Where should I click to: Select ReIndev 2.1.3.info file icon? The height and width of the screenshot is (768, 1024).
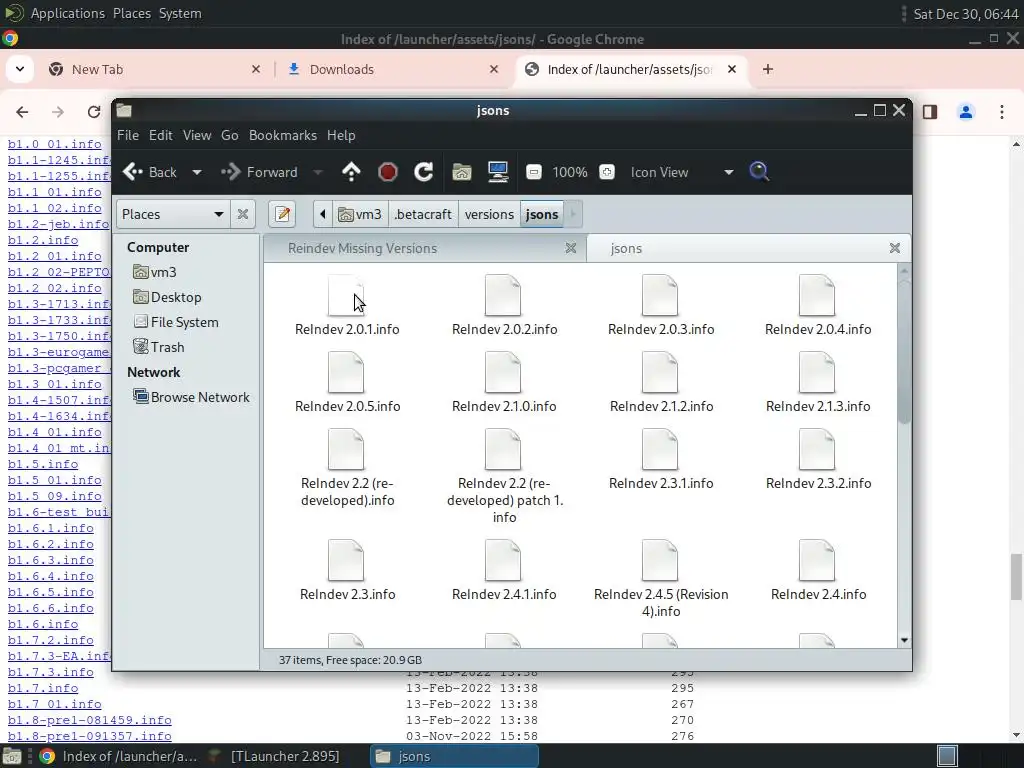pos(817,372)
